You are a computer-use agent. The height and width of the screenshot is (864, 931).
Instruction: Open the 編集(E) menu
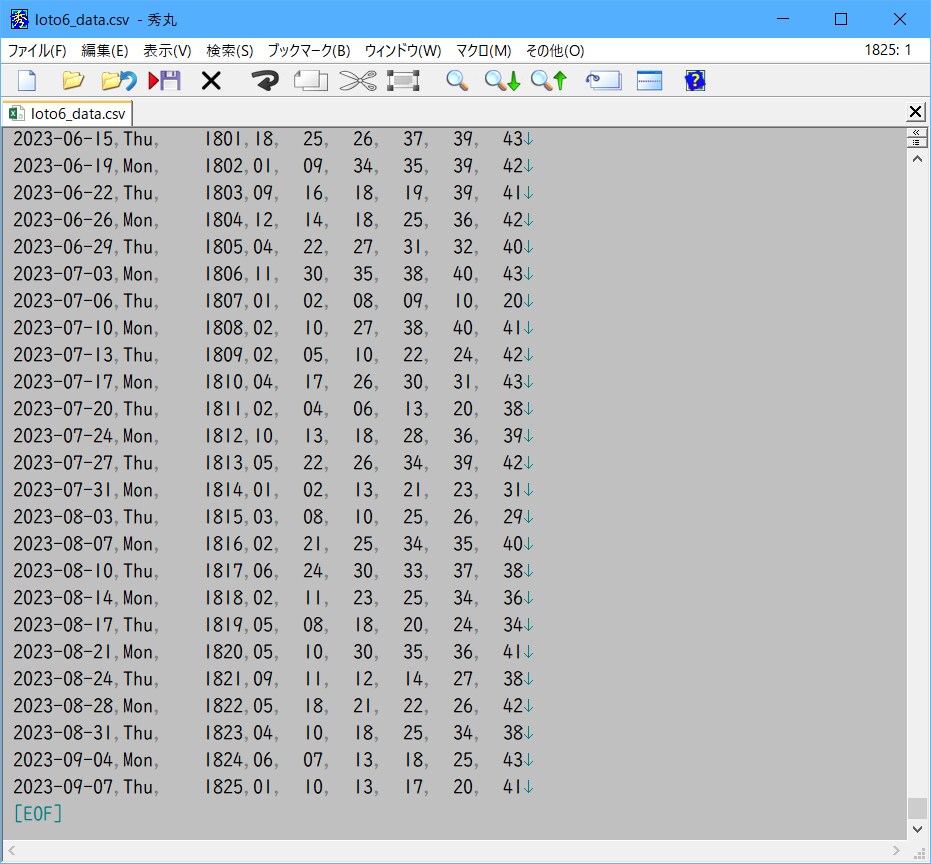104,51
